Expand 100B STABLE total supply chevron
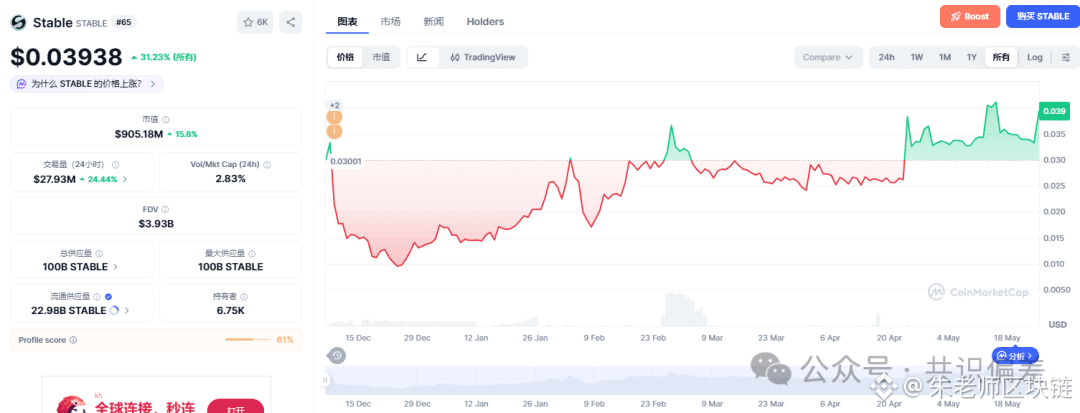Viewport: 1080px width, 413px height. pos(115,266)
